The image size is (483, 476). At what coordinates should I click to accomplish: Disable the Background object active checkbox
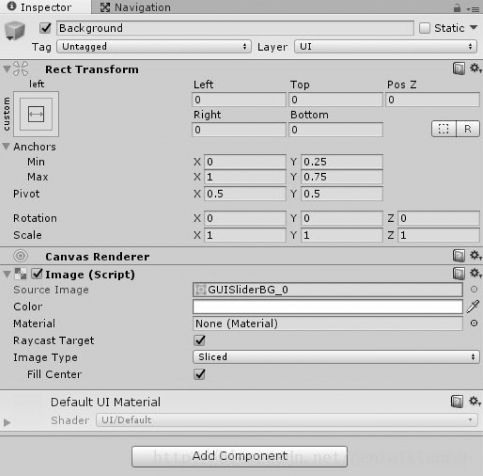(45, 28)
